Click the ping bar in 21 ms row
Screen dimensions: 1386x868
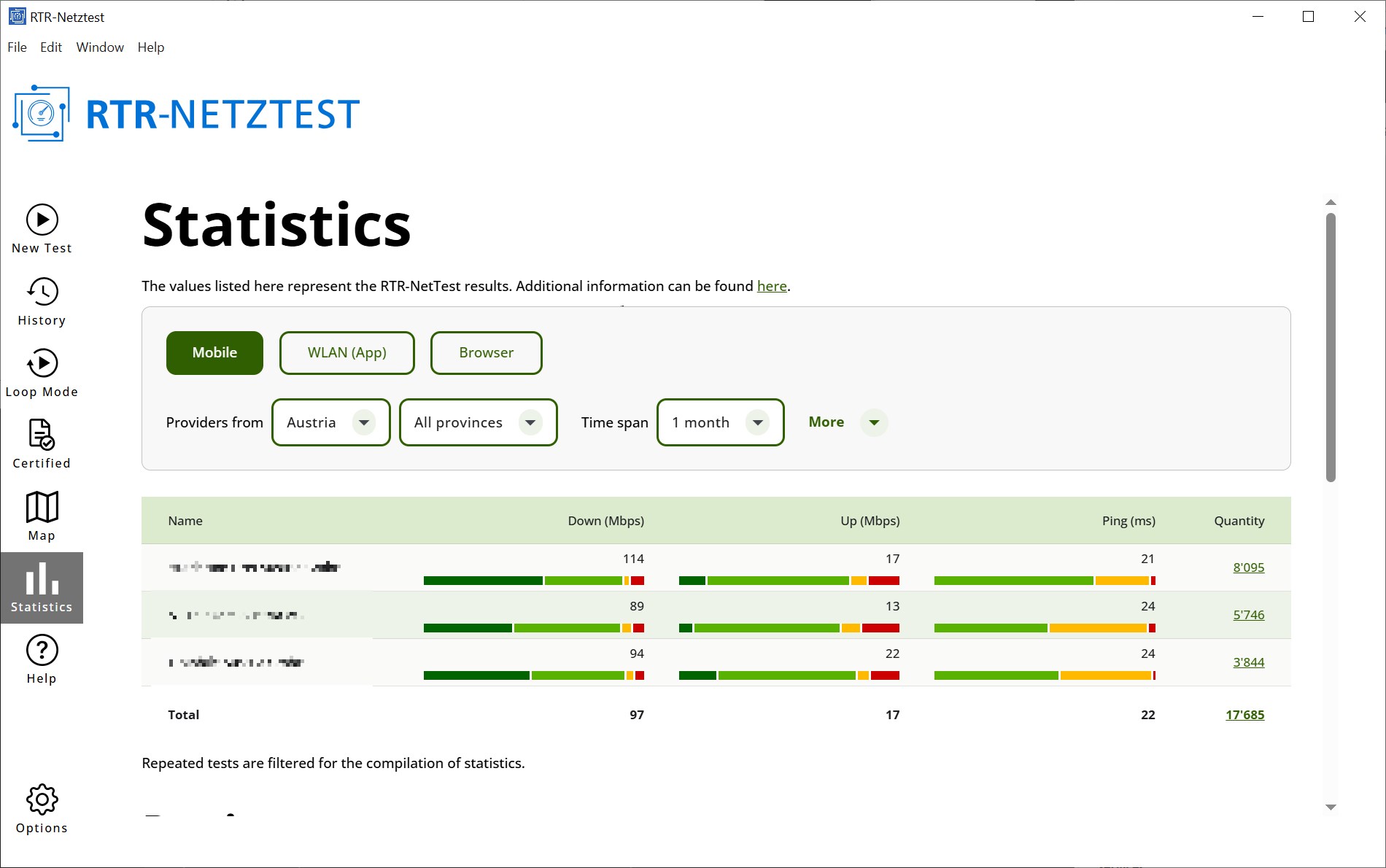(x=1045, y=581)
